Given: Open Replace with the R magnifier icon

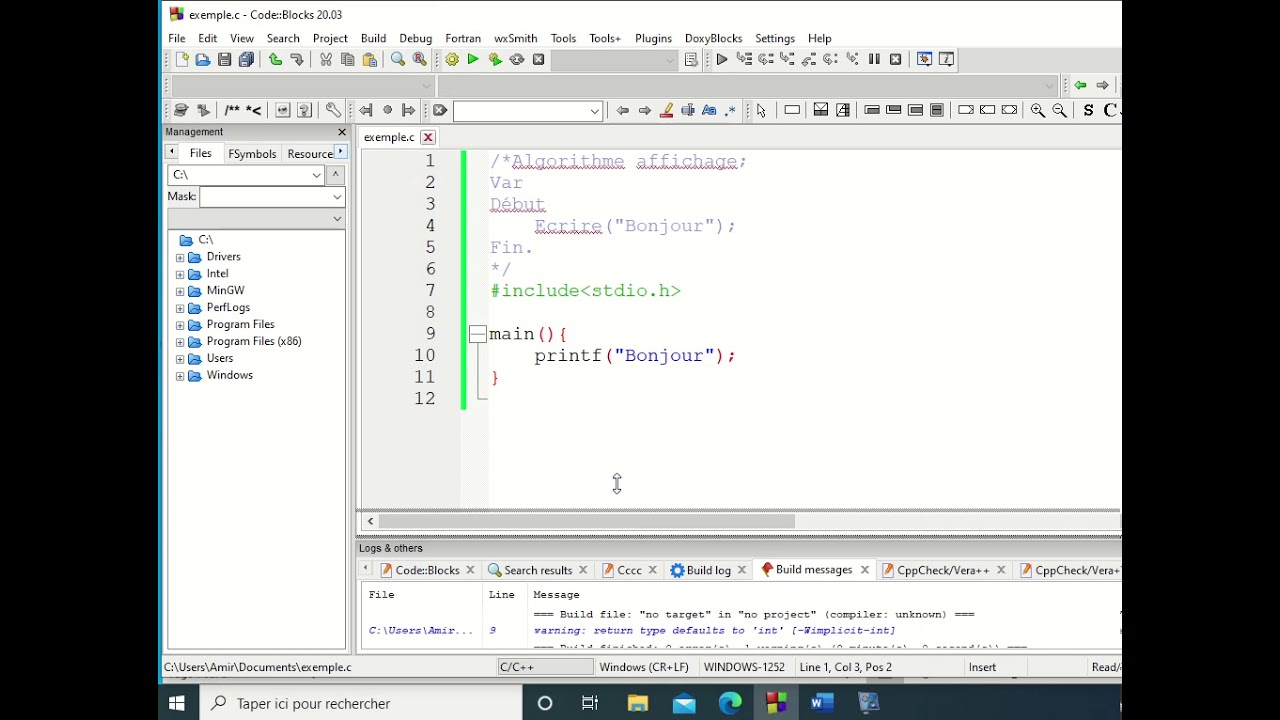Looking at the screenshot, I should (420, 60).
